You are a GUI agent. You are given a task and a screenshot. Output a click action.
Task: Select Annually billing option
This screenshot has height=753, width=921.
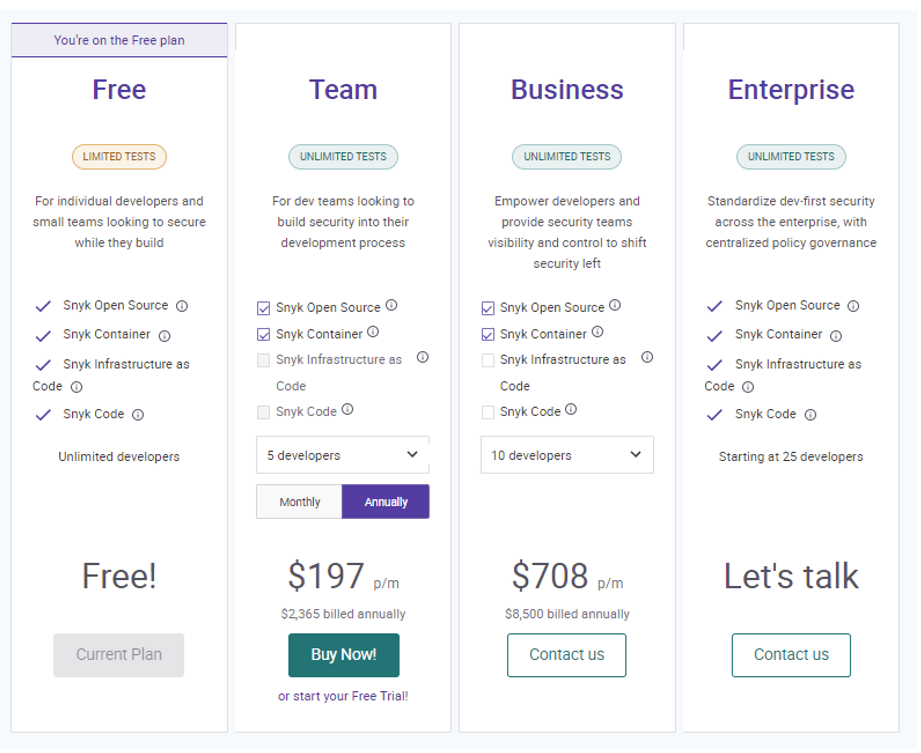pos(386,502)
